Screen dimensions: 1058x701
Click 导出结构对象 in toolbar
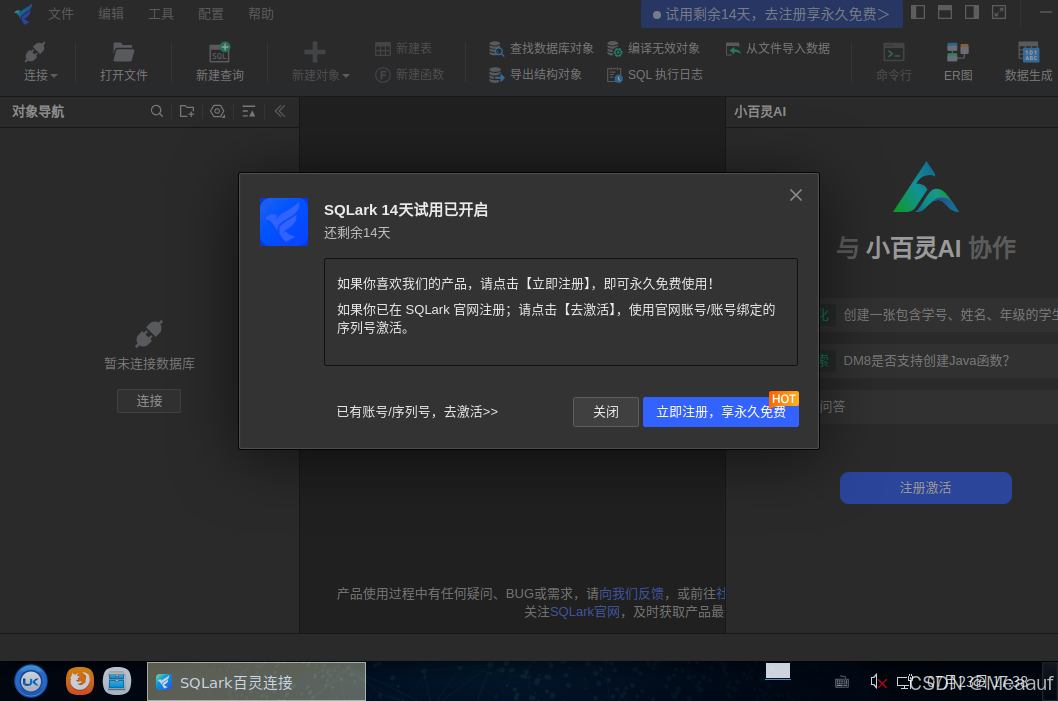(535, 75)
